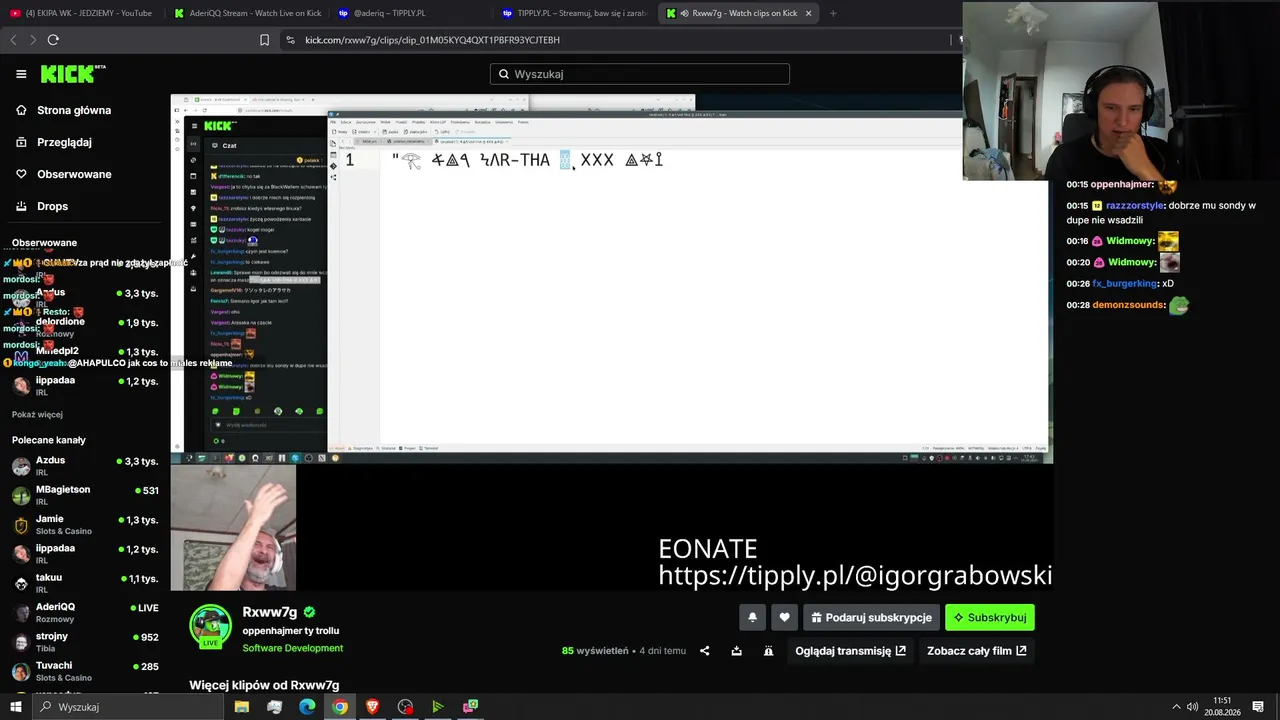Click the Podaruj subskrypcje button
Image resolution: width=1280 pixels, height=720 pixels.
[871, 617]
